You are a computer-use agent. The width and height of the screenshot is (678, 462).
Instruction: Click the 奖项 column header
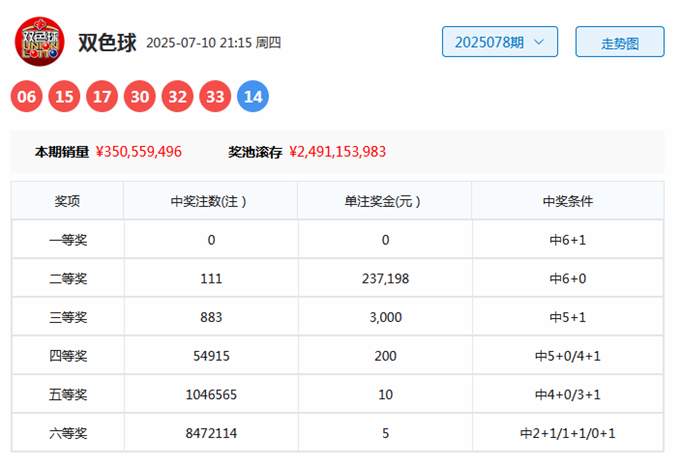click(x=67, y=201)
